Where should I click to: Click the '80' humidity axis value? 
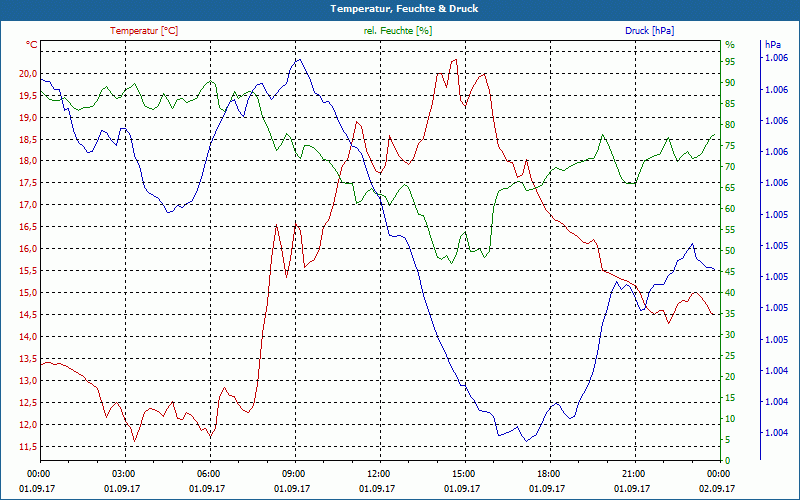(730, 124)
